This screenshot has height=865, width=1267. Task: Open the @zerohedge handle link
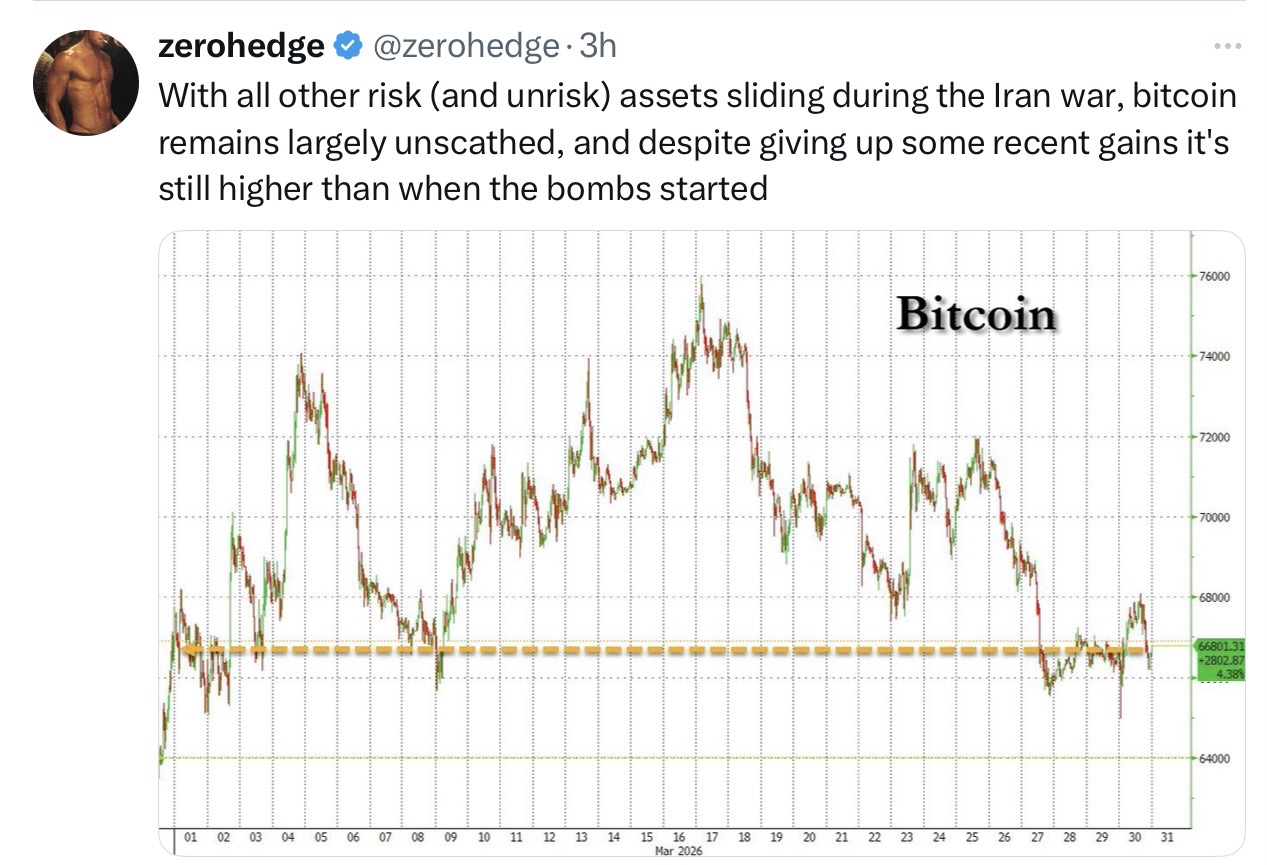(466, 46)
